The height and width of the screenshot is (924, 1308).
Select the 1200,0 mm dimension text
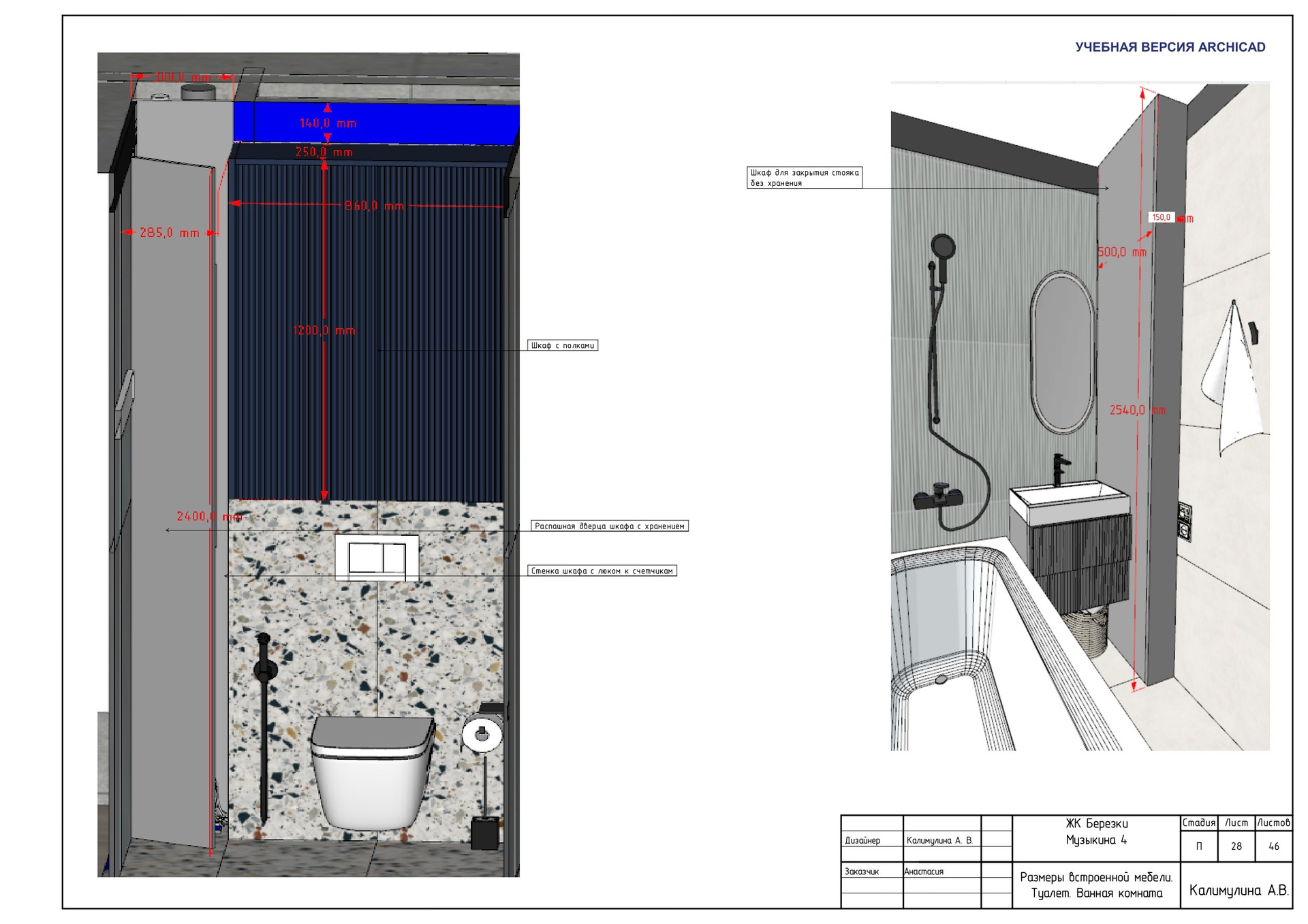[x=324, y=330]
